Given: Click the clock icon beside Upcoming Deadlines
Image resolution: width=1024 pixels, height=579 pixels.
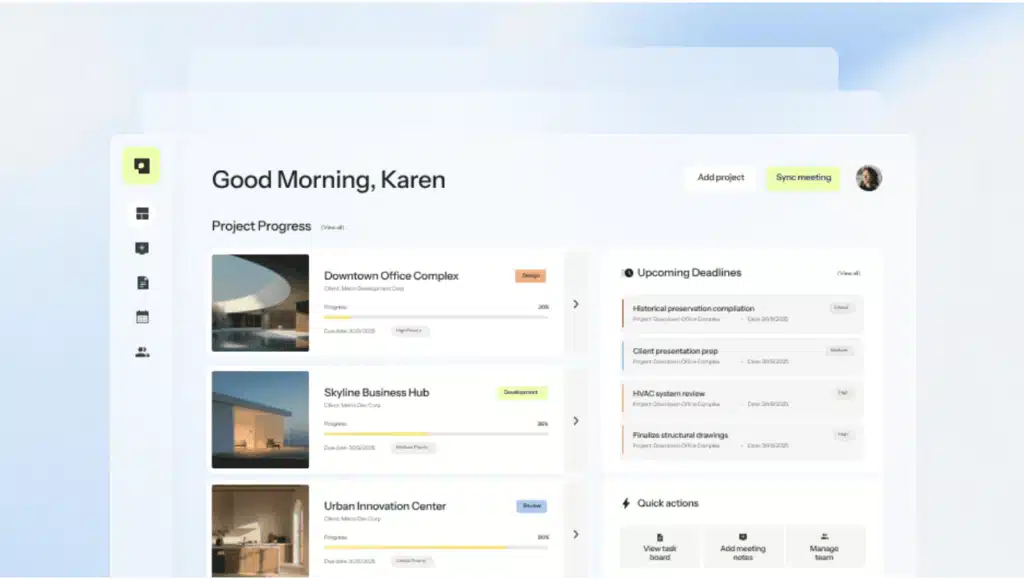Looking at the screenshot, I should pos(628,273).
